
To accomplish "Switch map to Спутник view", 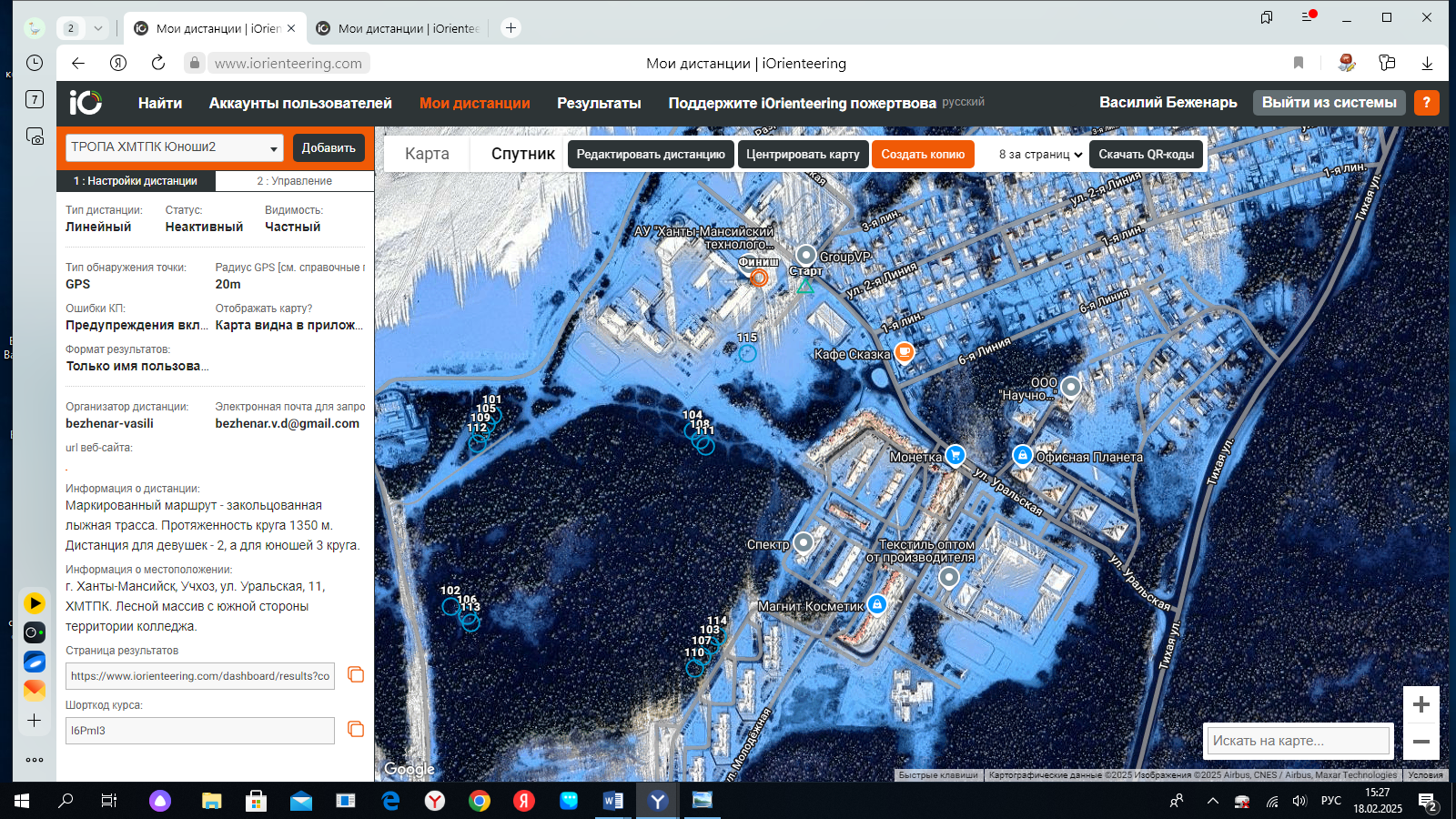I will [522, 154].
